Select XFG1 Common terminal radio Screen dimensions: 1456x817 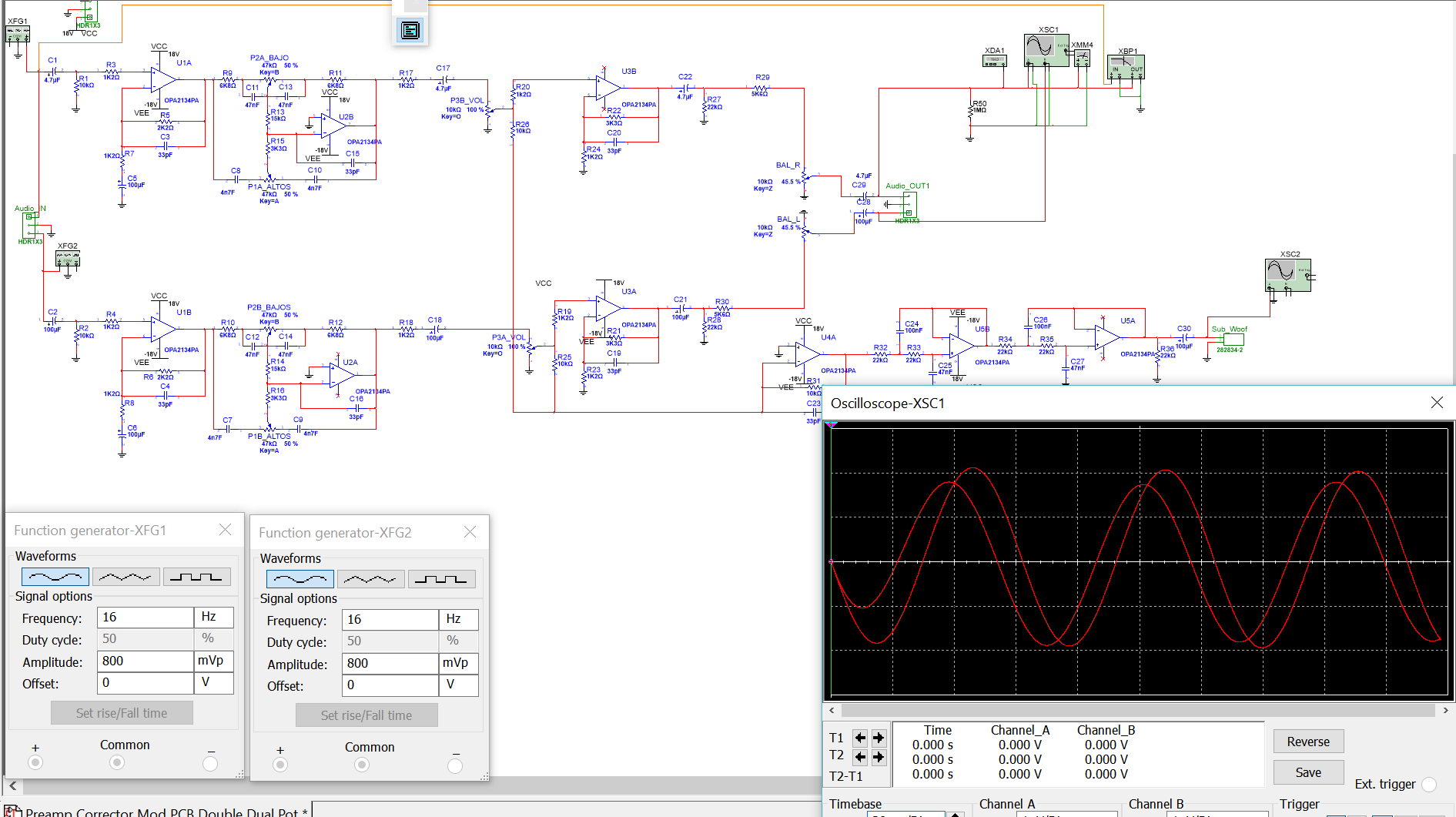[x=117, y=762]
